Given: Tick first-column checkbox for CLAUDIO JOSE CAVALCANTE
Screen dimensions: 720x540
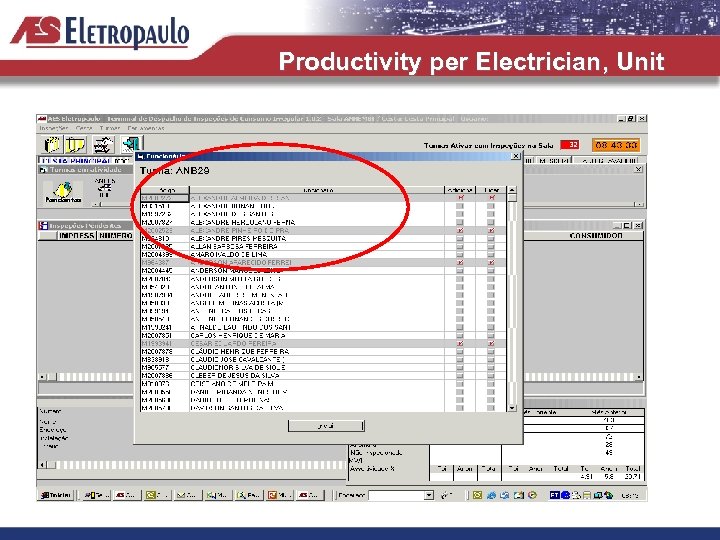Looking at the screenshot, I should pyautogui.click(x=460, y=360).
